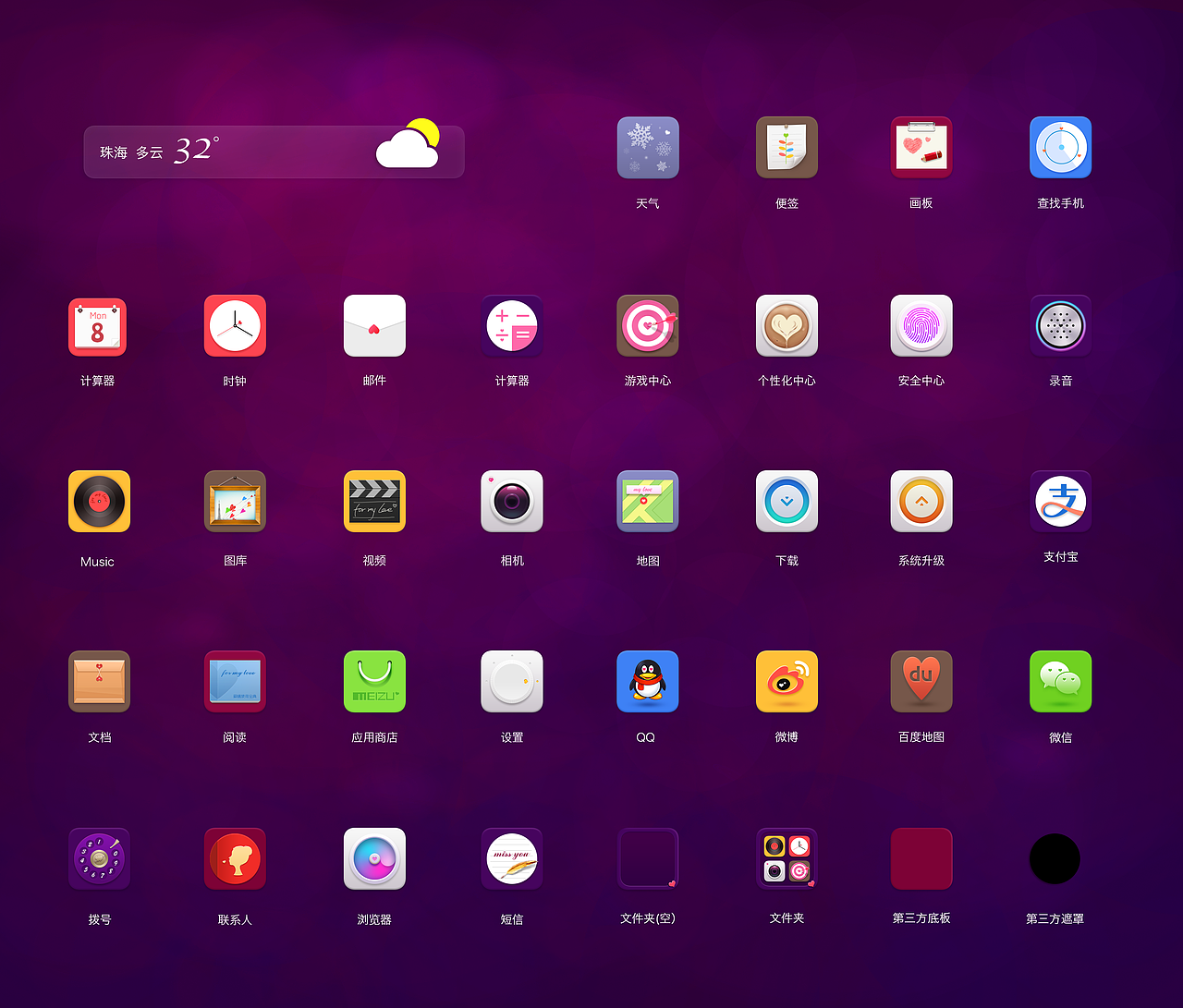
Task: Open the 地图 map icon
Action: 648,502
